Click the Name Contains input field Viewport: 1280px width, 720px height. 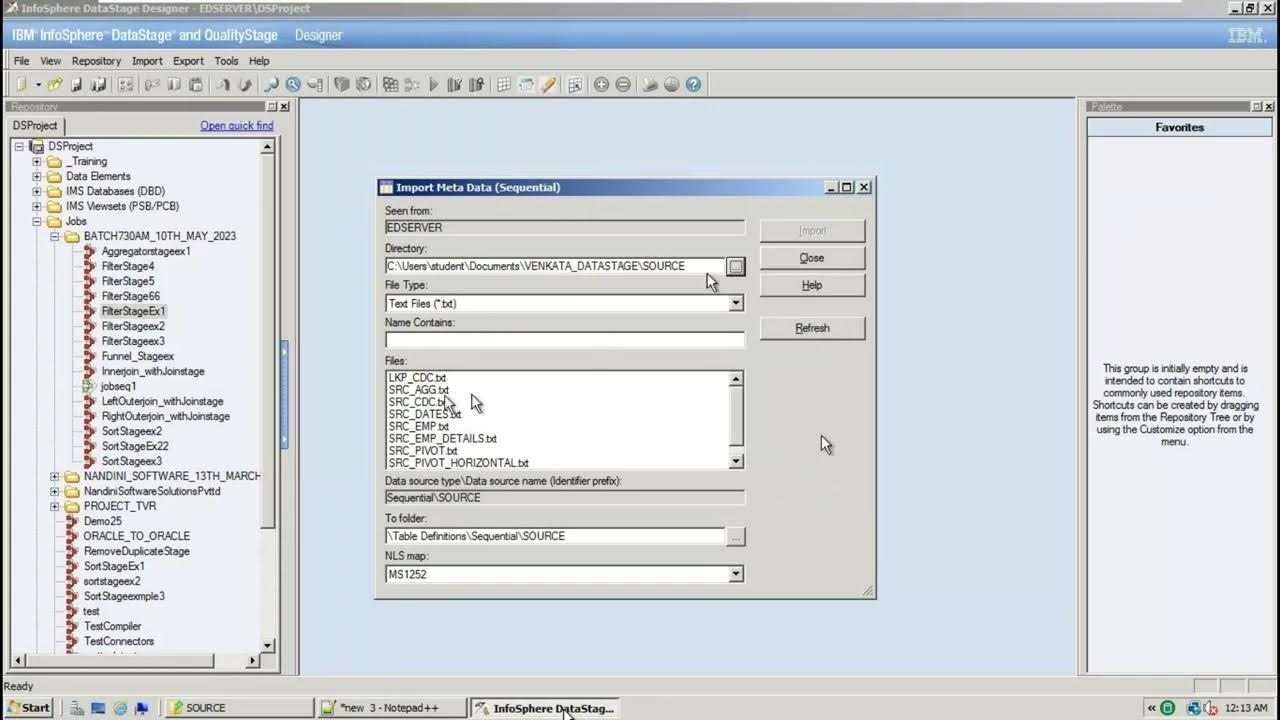click(x=565, y=340)
